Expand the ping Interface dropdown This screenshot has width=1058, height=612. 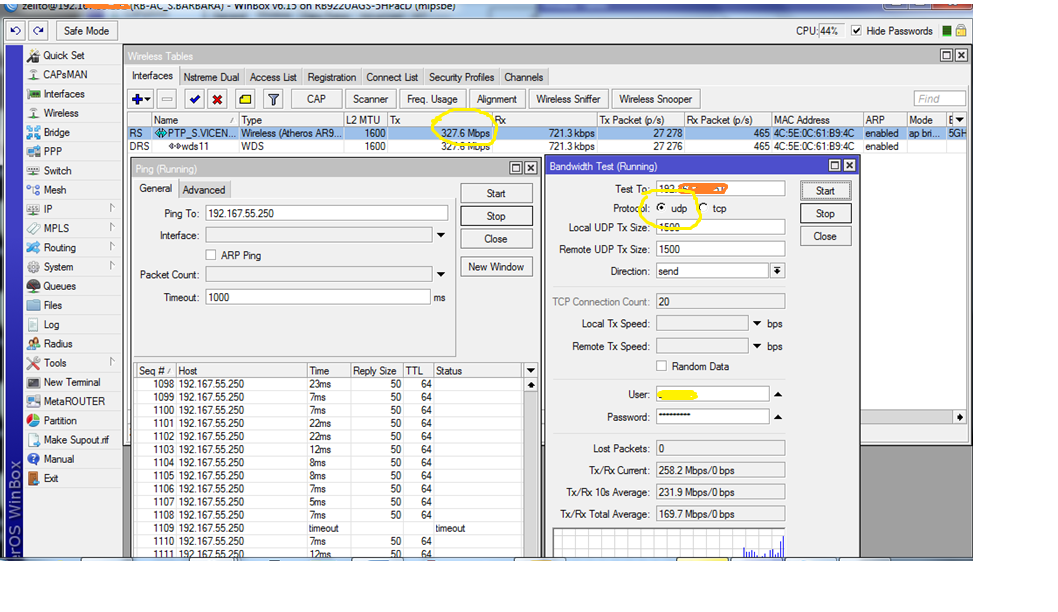pyautogui.click(x=440, y=235)
